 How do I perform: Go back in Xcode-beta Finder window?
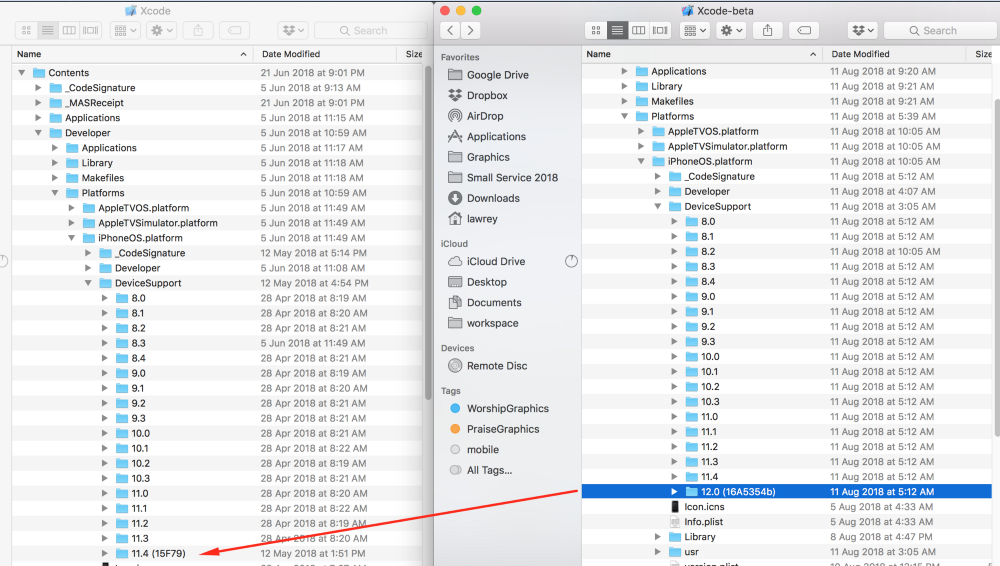click(x=450, y=30)
